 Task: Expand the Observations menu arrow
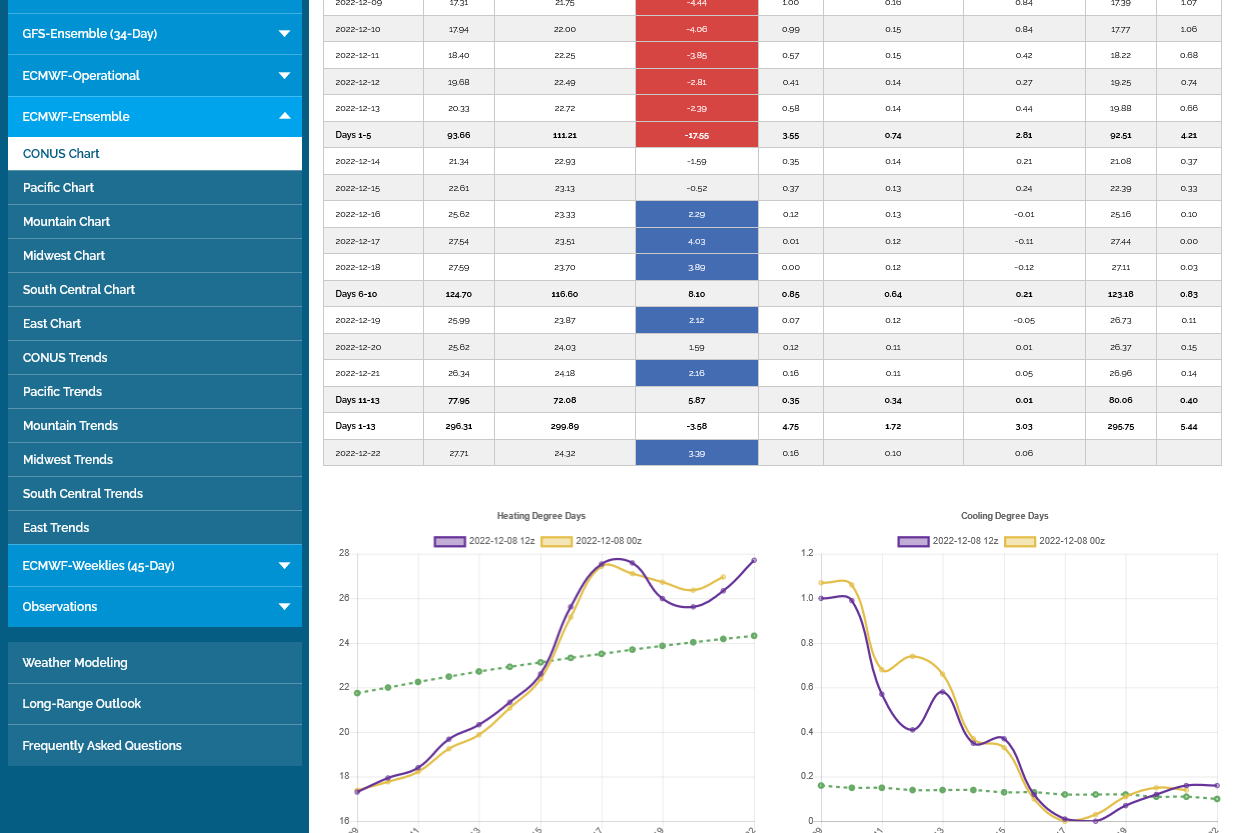tap(284, 607)
